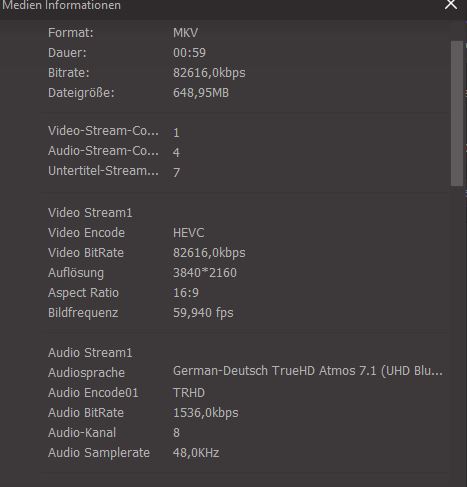Select the Audio BitRate value 1536,0kbps
Viewport: 467px width, 487px height.
206,413
